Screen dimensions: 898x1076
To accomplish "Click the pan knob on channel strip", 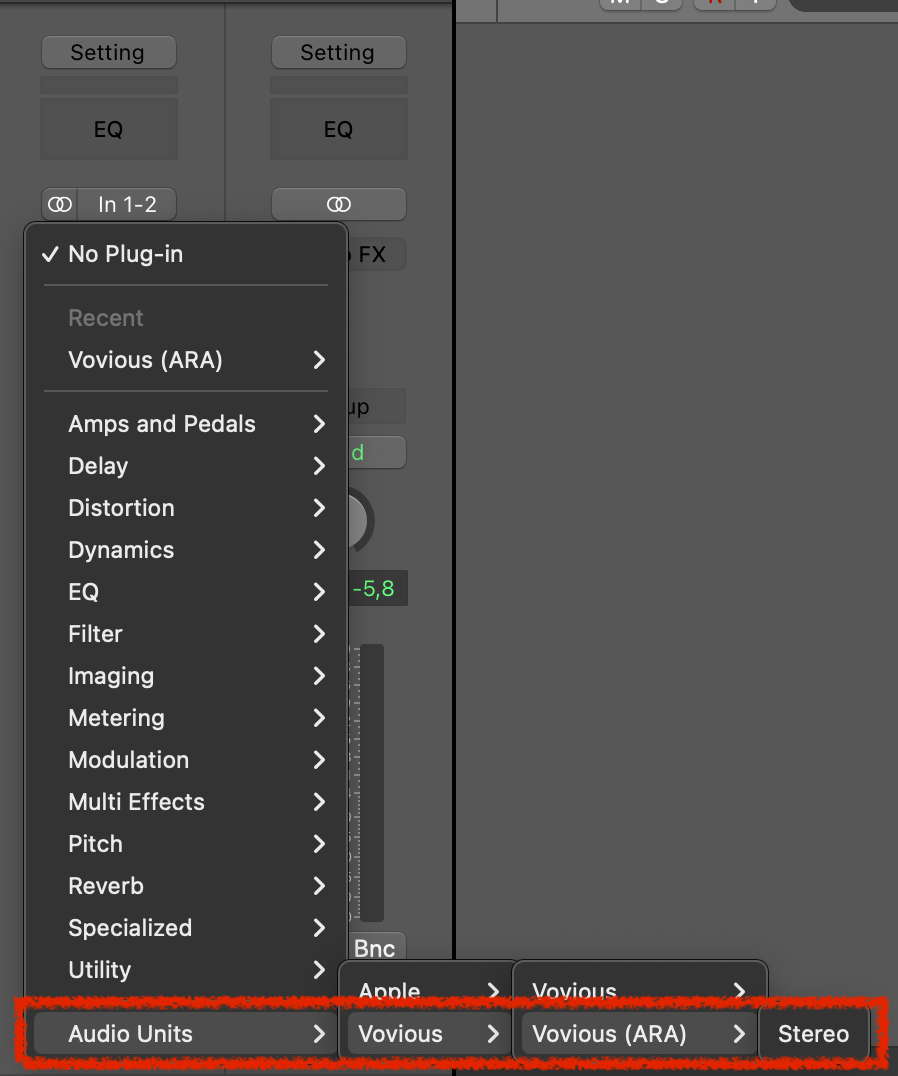I will point(358,520).
